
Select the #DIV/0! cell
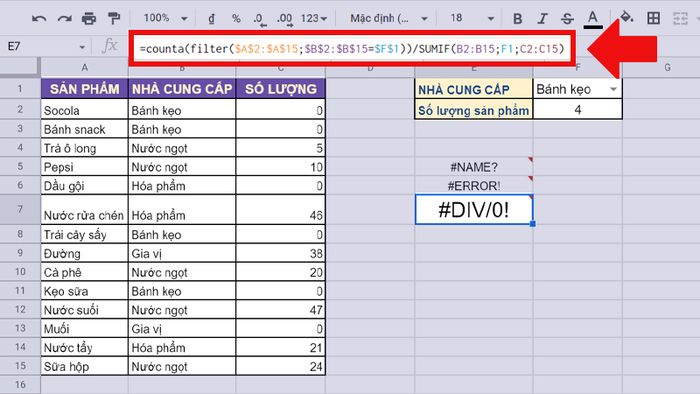(x=474, y=209)
